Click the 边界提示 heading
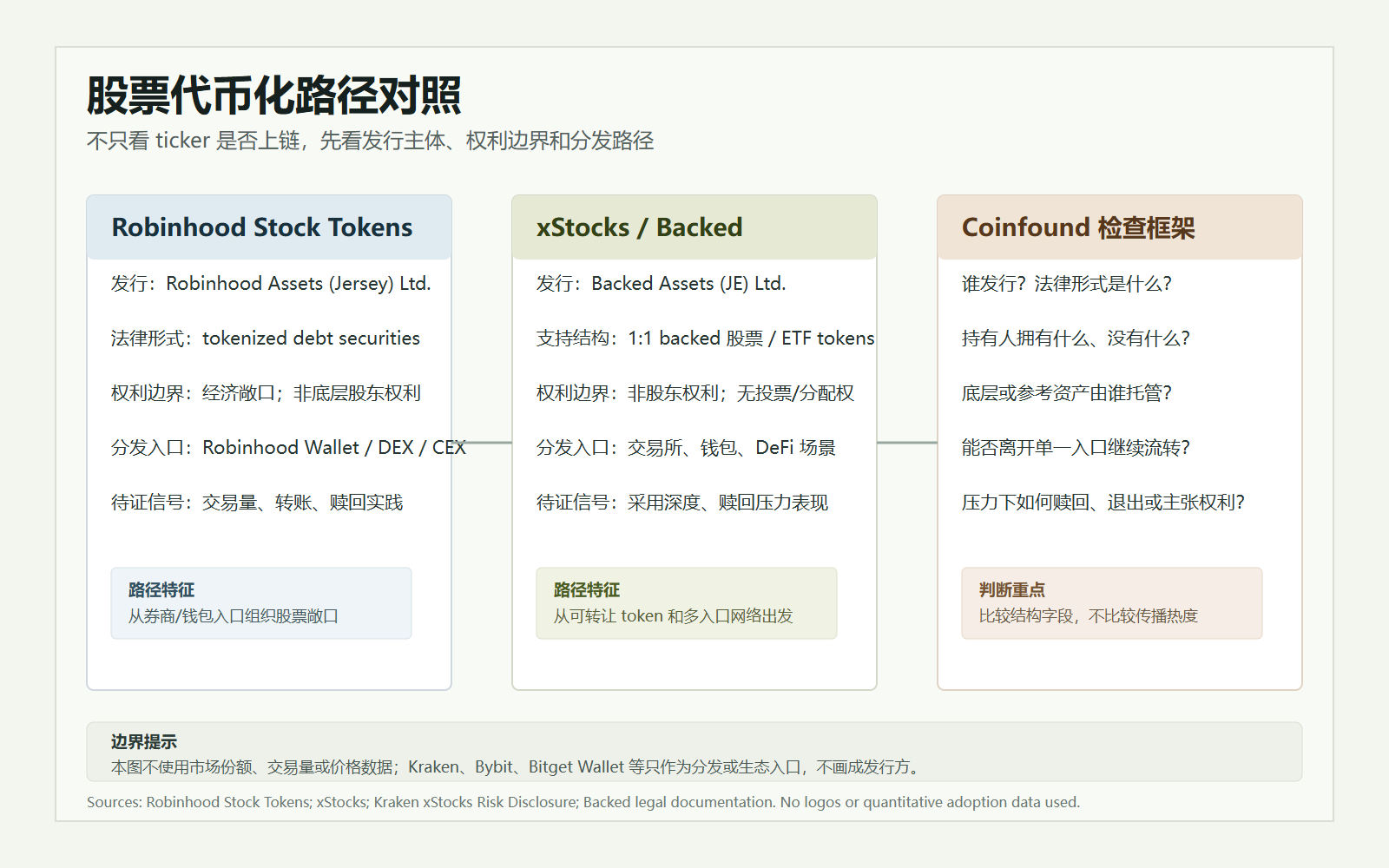The height and width of the screenshot is (868, 1389). pyautogui.click(x=144, y=742)
